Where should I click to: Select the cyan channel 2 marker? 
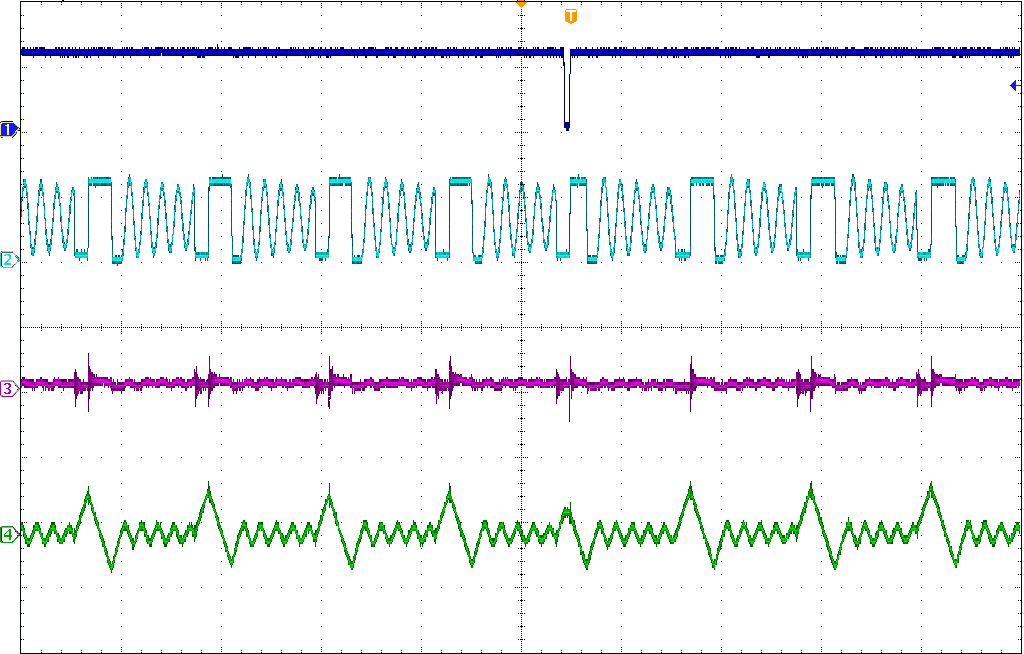point(9,260)
